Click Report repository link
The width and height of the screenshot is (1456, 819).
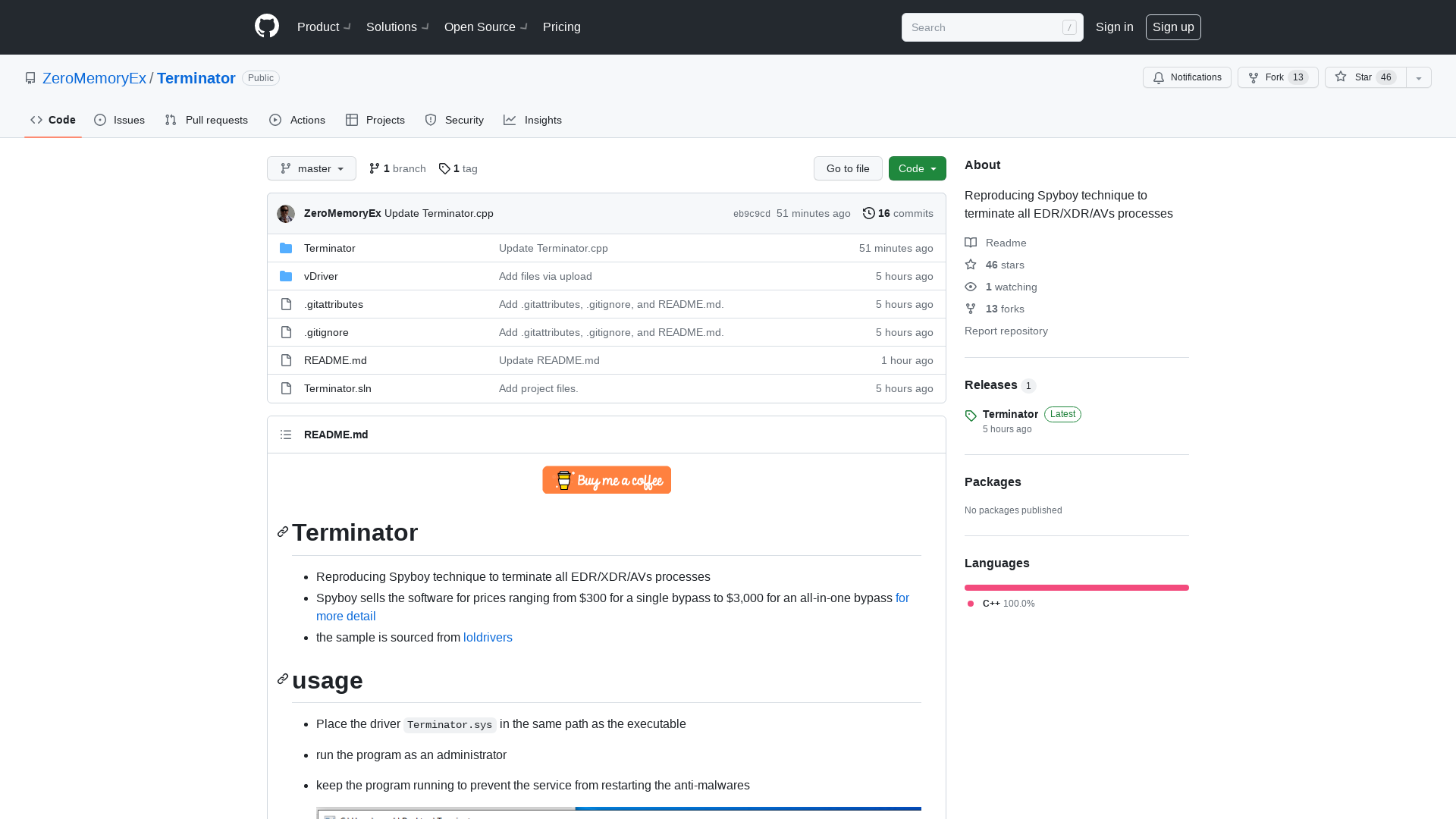pos(1006,331)
